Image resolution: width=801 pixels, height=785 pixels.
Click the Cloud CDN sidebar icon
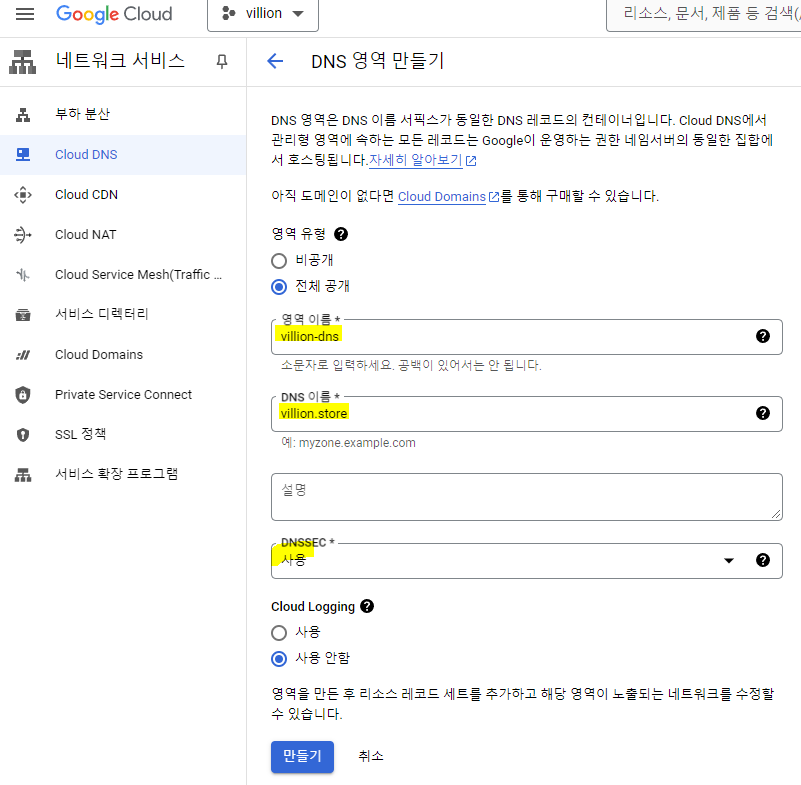coord(23,195)
